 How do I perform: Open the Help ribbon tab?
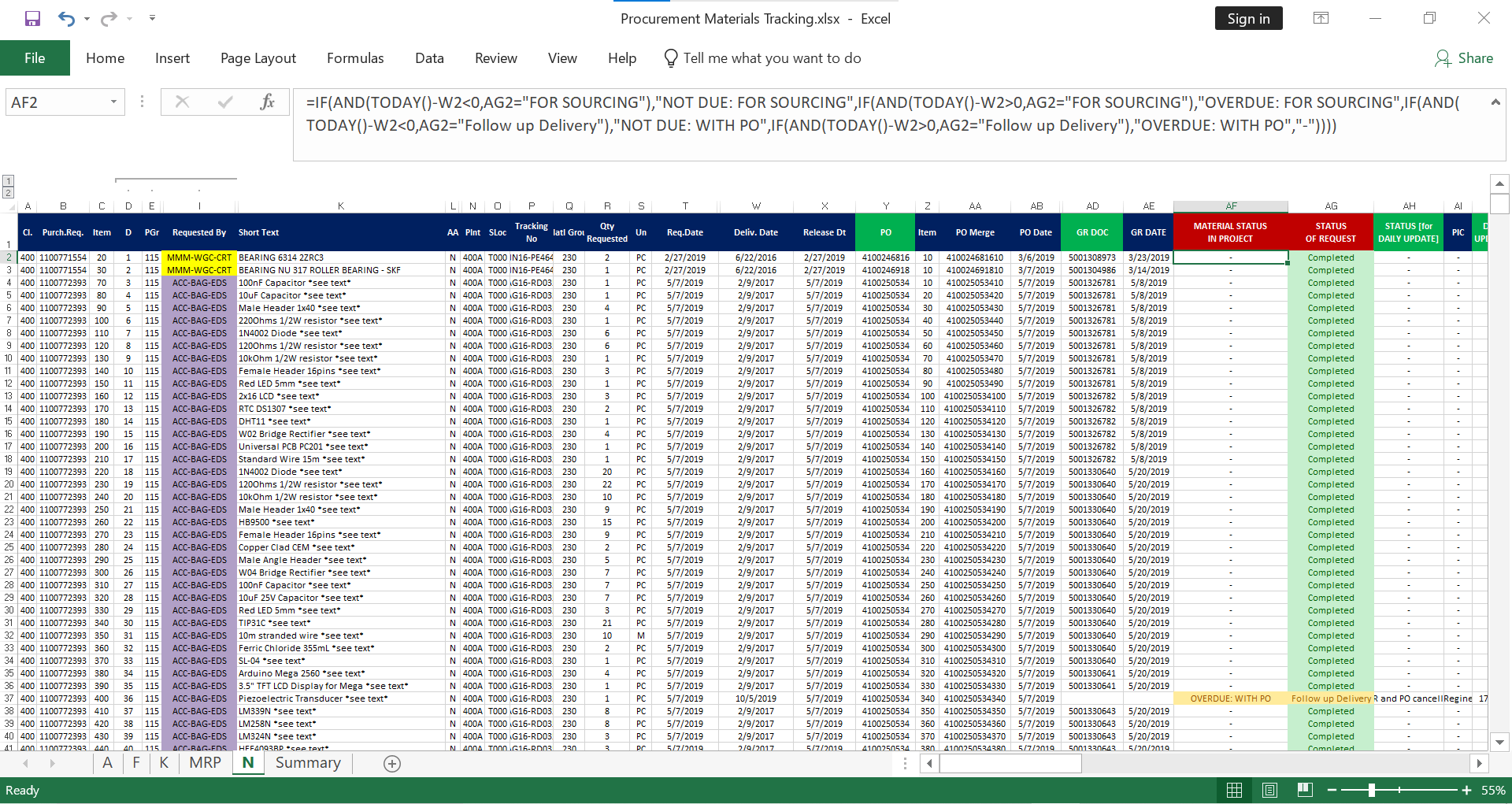coord(622,58)
